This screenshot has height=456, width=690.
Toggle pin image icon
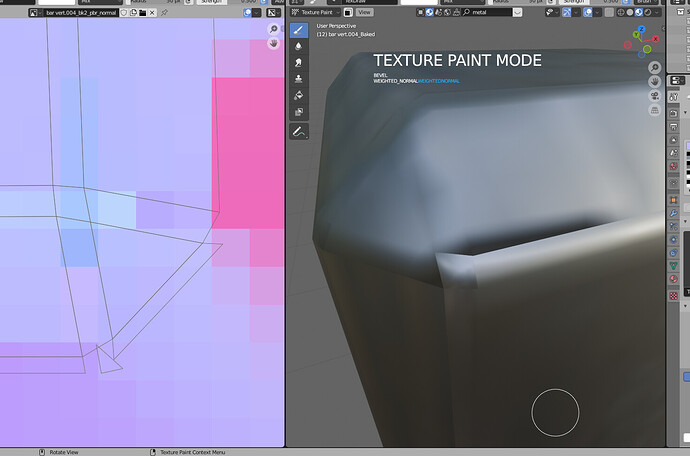165,13
